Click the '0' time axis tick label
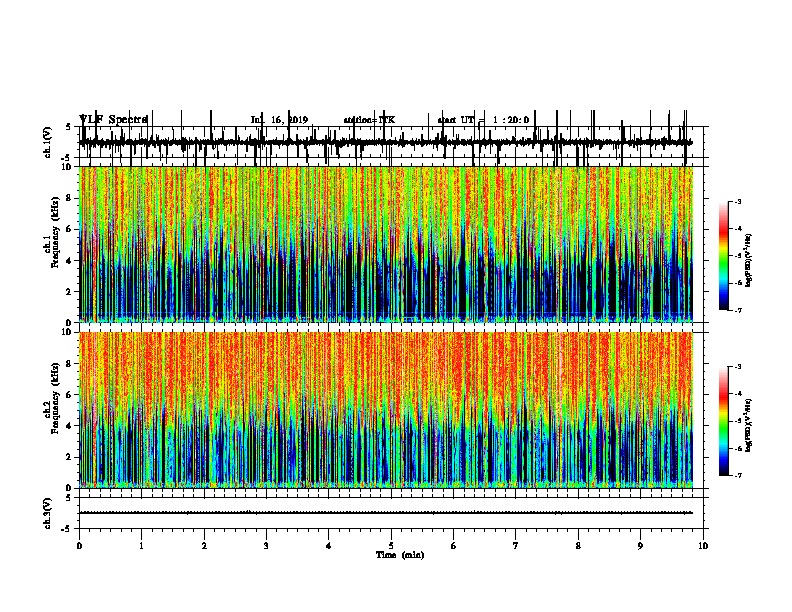This screenshot has height=612, width=792. pyautogui.click(x=79, y=546)
